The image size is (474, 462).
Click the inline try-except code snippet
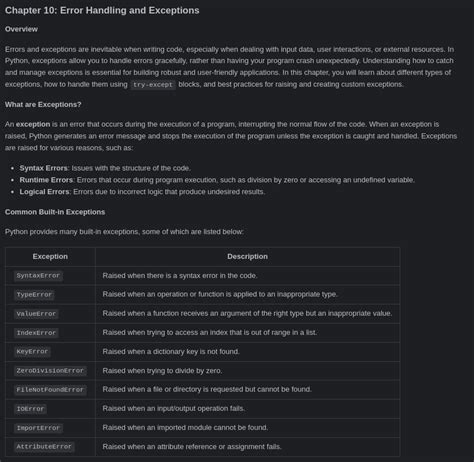point(153,85)
